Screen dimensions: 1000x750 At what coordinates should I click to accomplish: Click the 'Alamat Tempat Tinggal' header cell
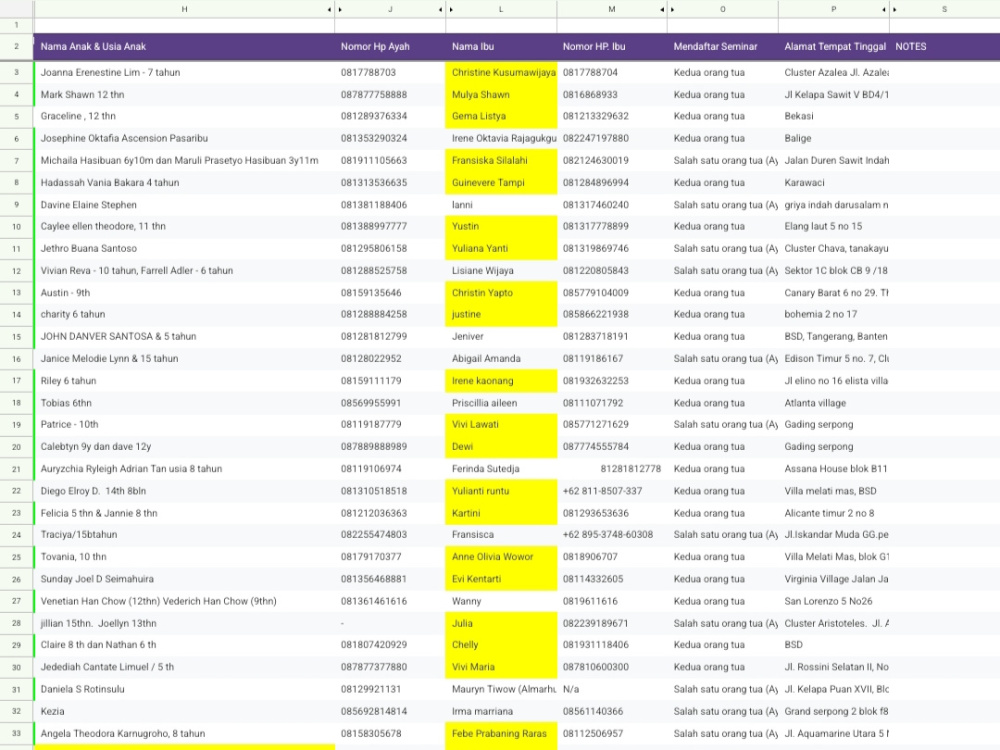[834, 47]
